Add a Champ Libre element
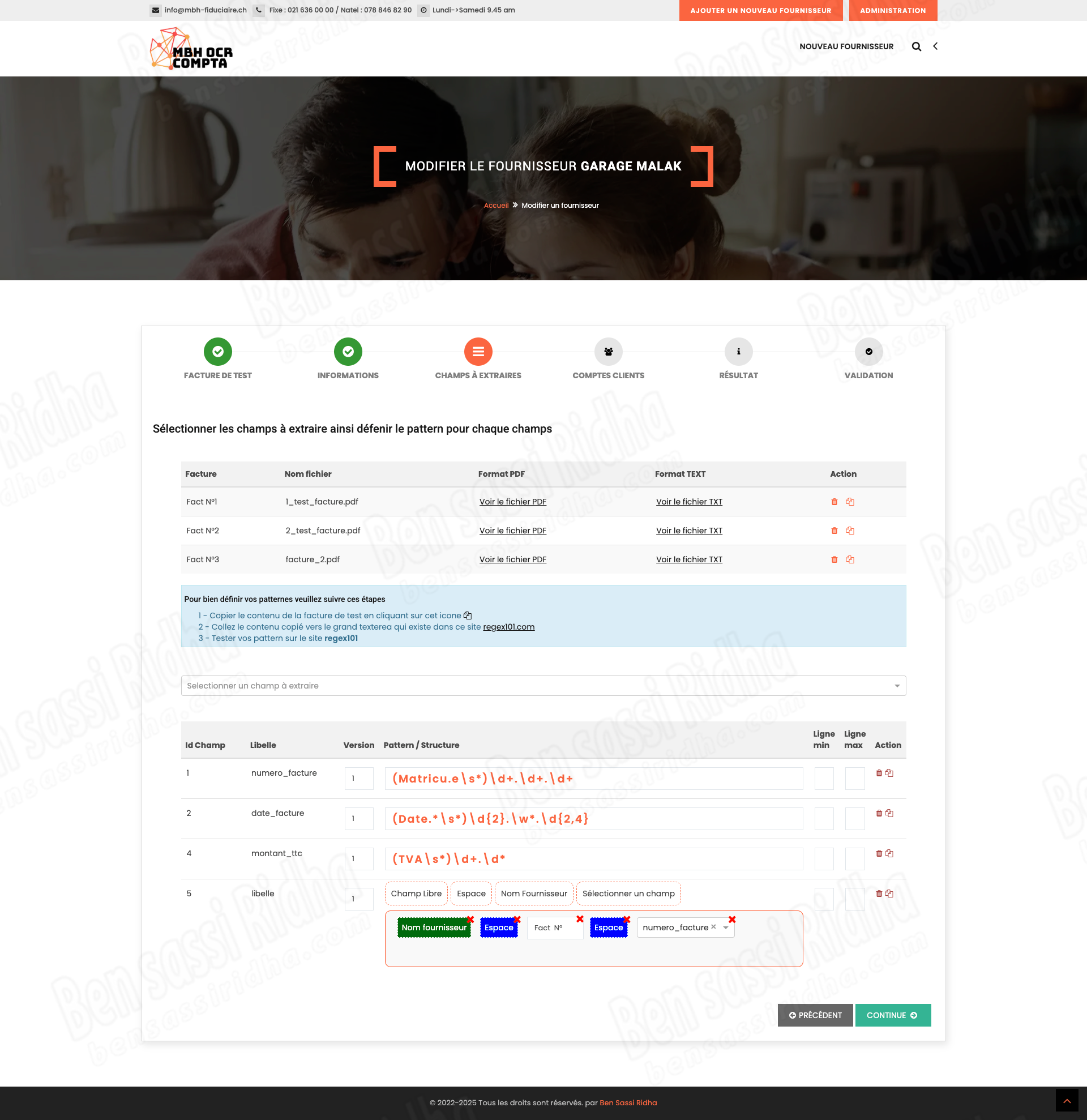The width and height of the screenshot is (1087, 1120). tap(416, 894)
